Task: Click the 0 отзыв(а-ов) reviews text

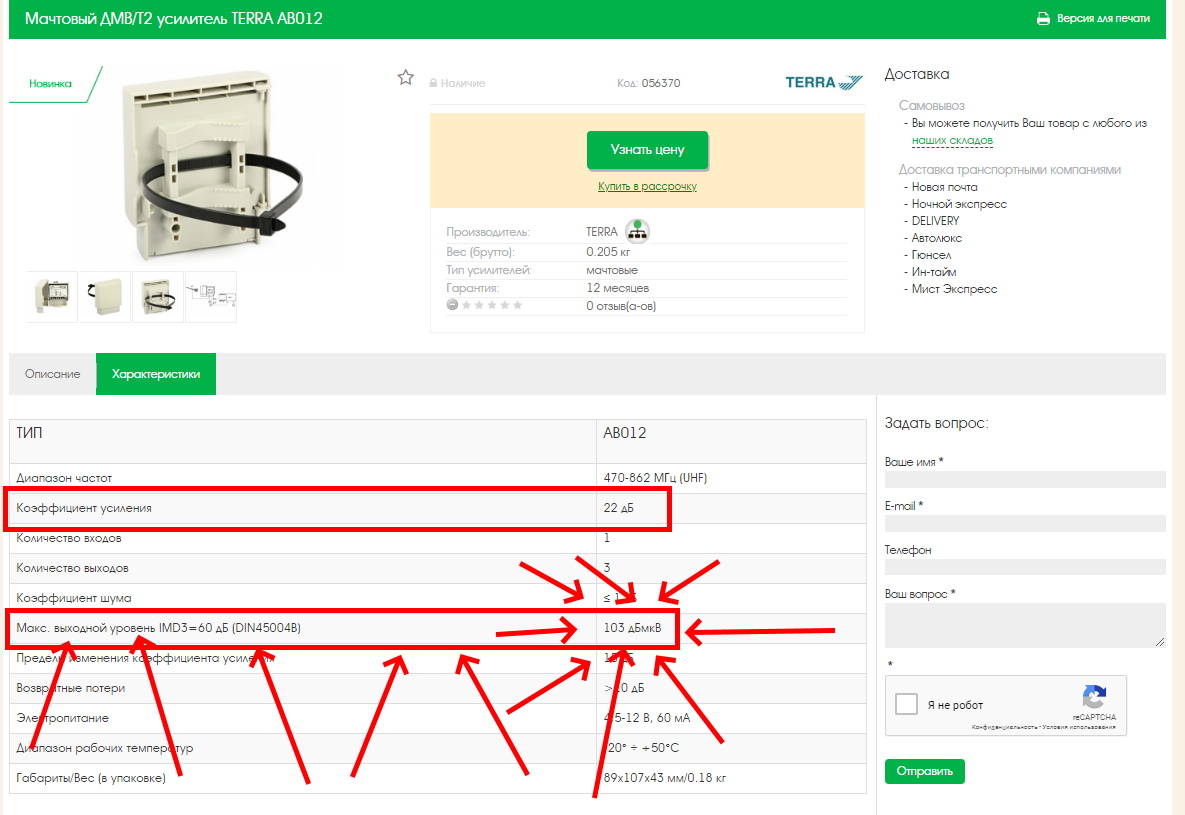Action: (x=621, y=306)
